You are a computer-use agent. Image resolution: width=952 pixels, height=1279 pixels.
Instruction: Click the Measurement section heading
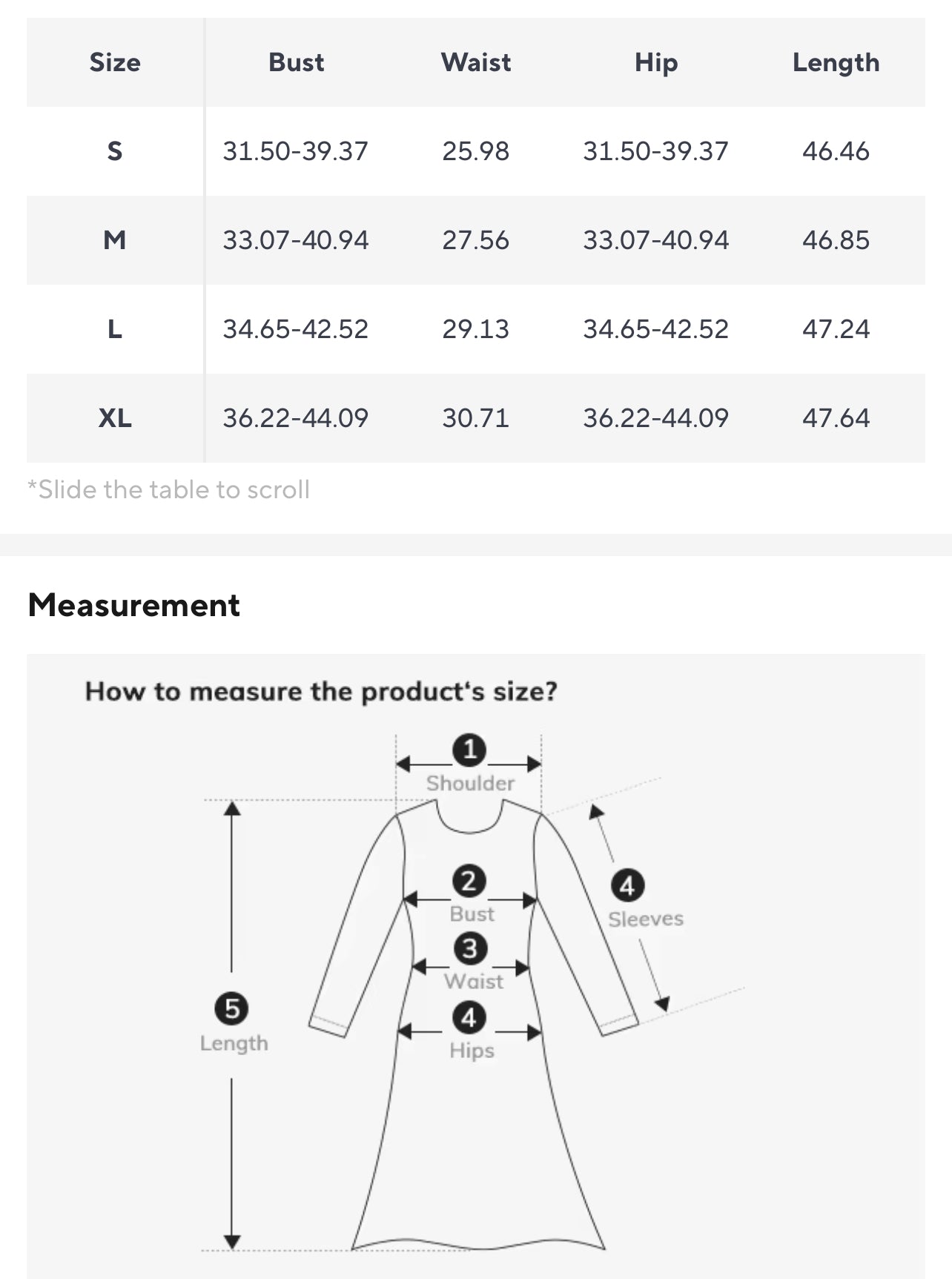tap(134, 605)
